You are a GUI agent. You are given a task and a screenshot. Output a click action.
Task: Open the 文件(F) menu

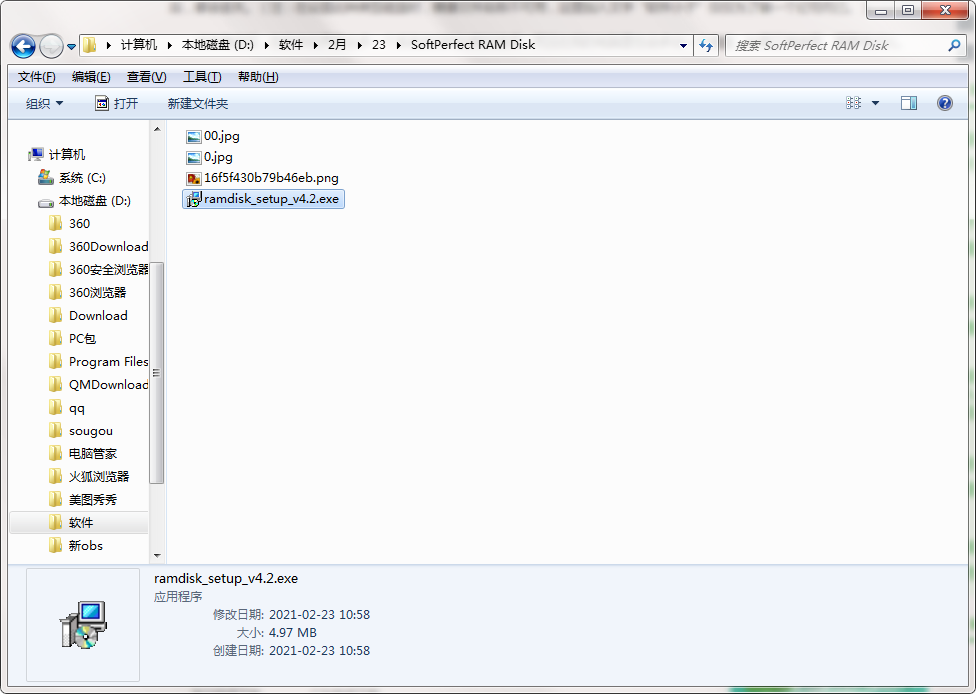36,77
